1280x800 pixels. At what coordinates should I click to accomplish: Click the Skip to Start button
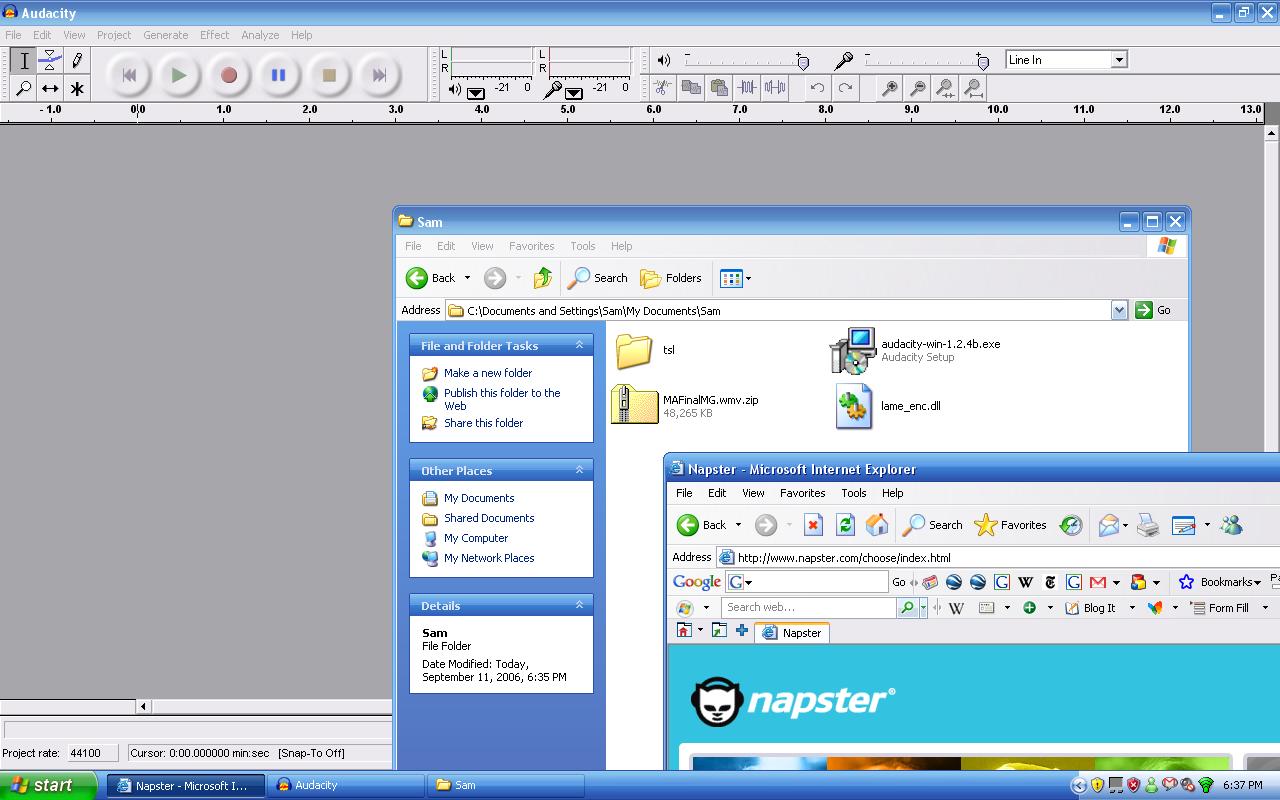pos(129,75)
